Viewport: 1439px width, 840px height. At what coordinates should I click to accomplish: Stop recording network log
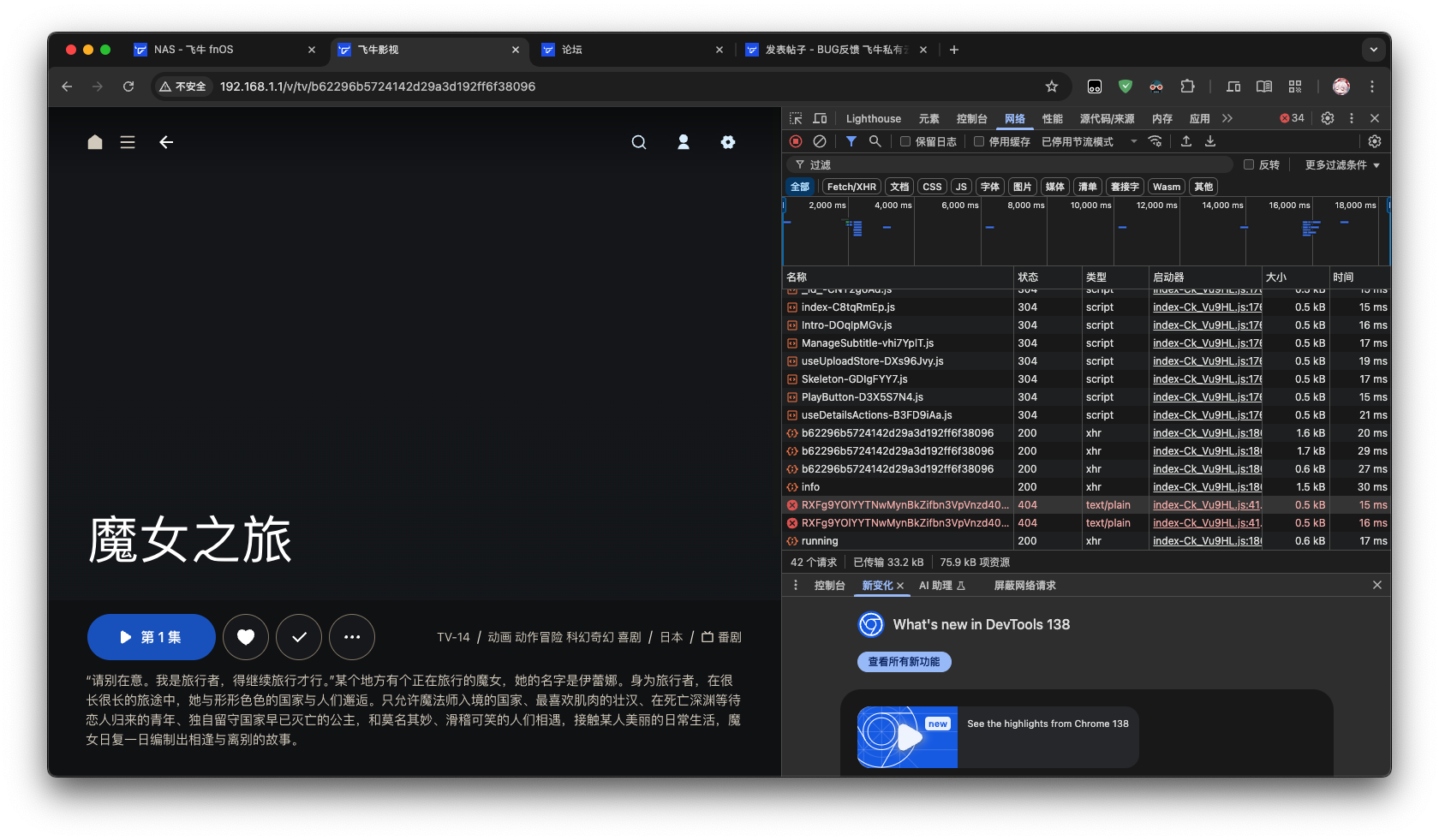point(796,141)
